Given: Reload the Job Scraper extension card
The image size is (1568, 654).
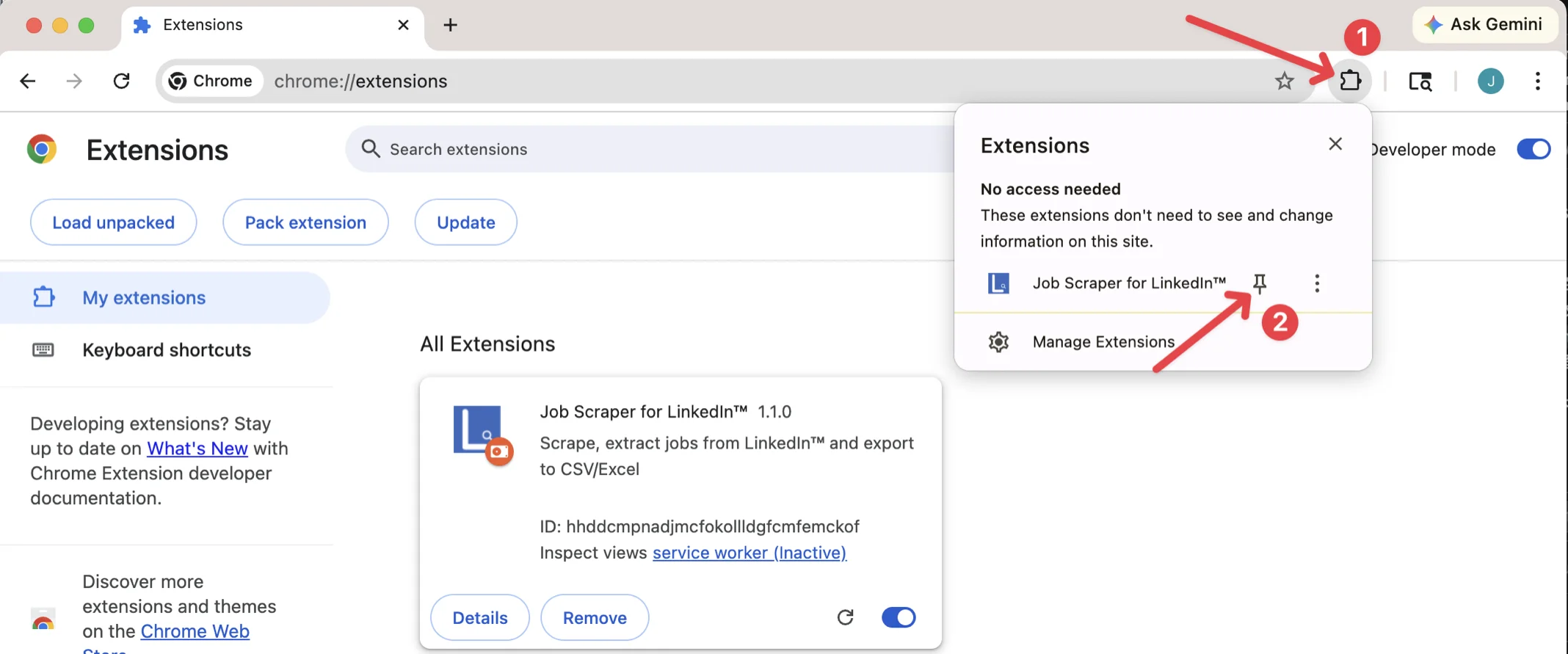Looking at the screenshot, I should tap(845, 617).
